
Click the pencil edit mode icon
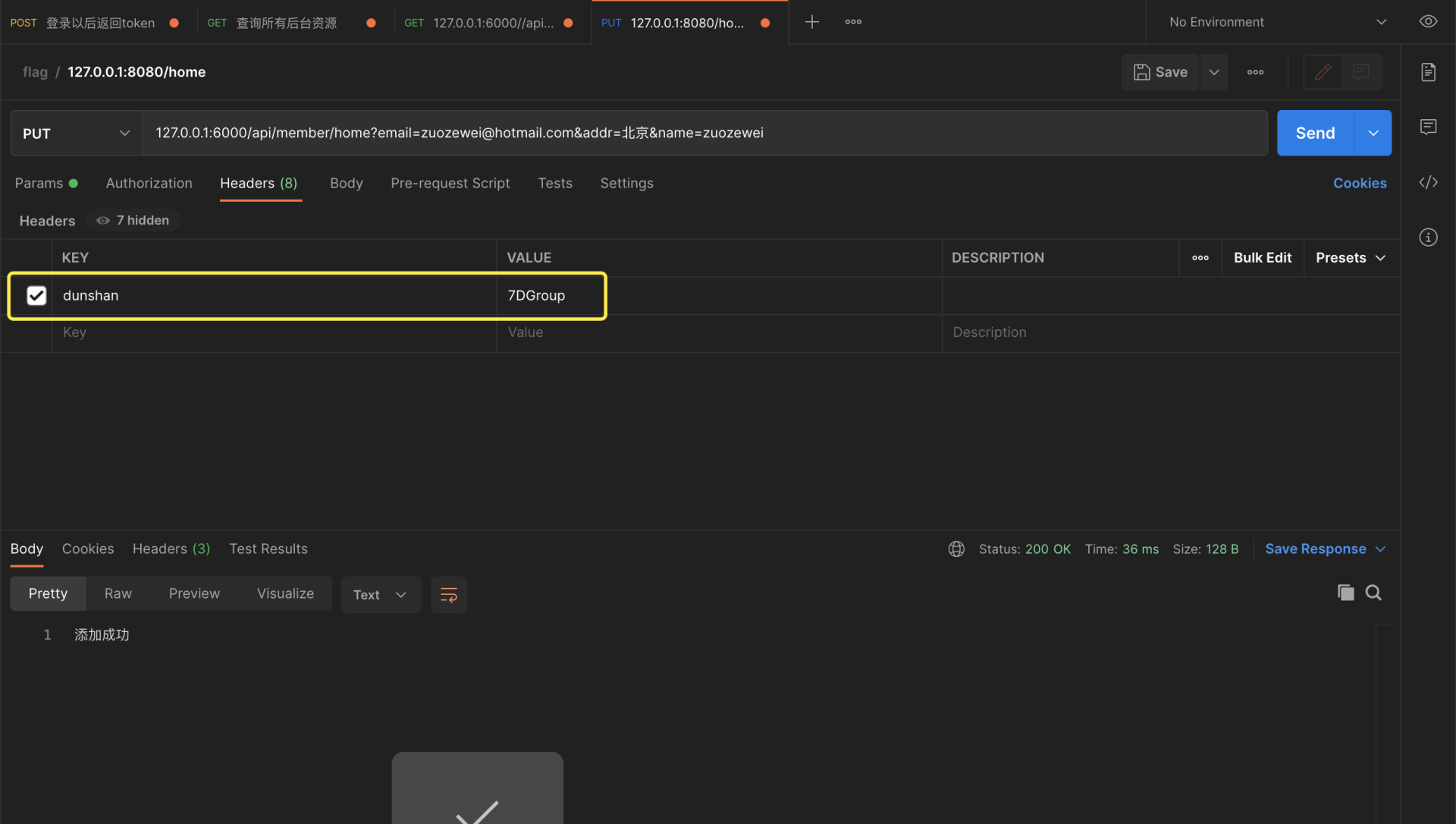(x=1323, y=72)
